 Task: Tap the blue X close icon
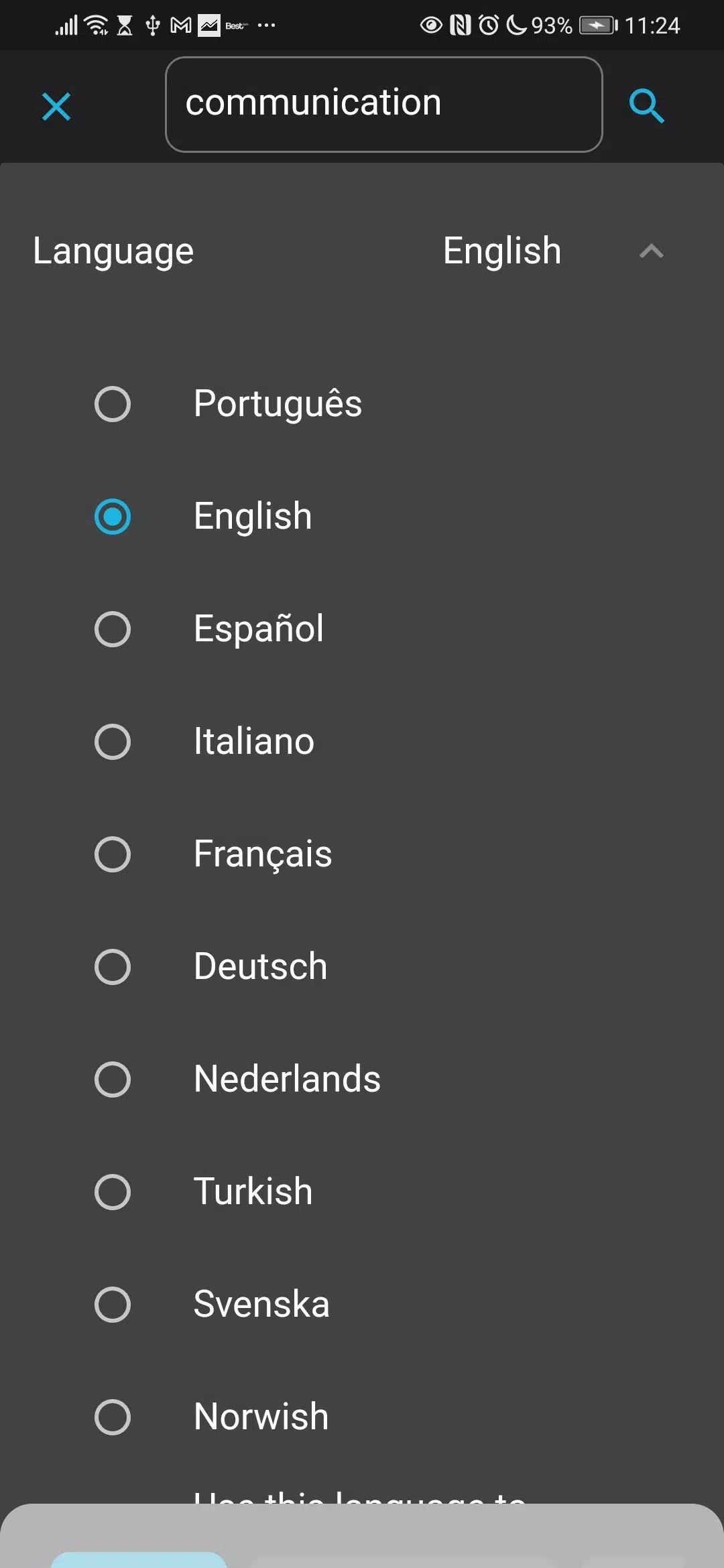[x=56, y=107]
